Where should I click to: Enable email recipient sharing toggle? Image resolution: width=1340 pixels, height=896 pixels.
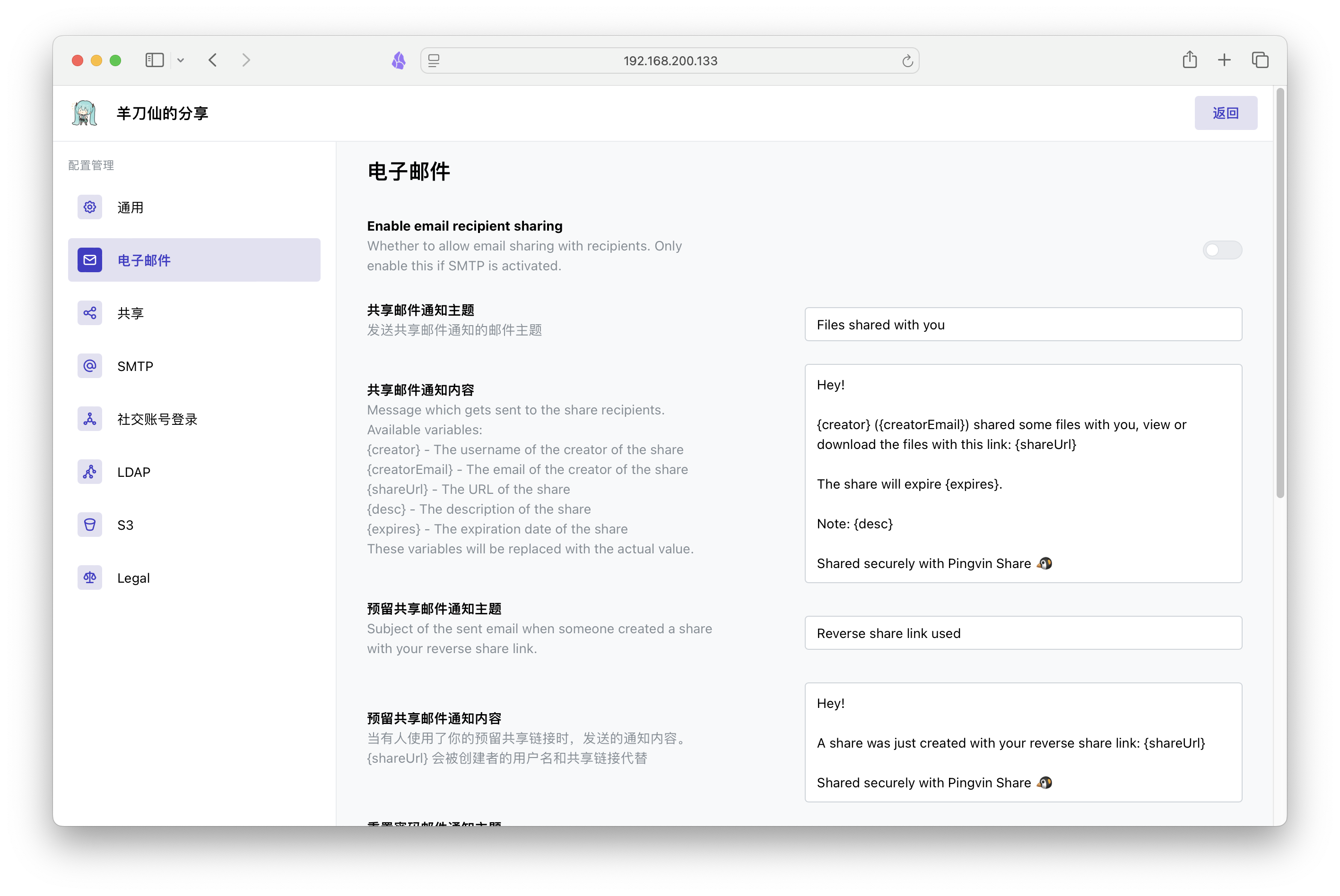click(1222, 250)
